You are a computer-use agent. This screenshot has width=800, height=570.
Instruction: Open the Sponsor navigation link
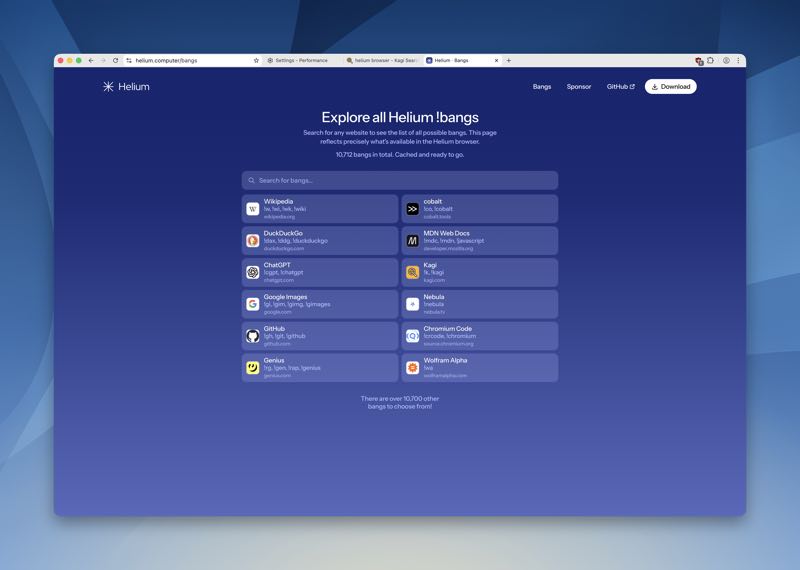click(579, 87)
